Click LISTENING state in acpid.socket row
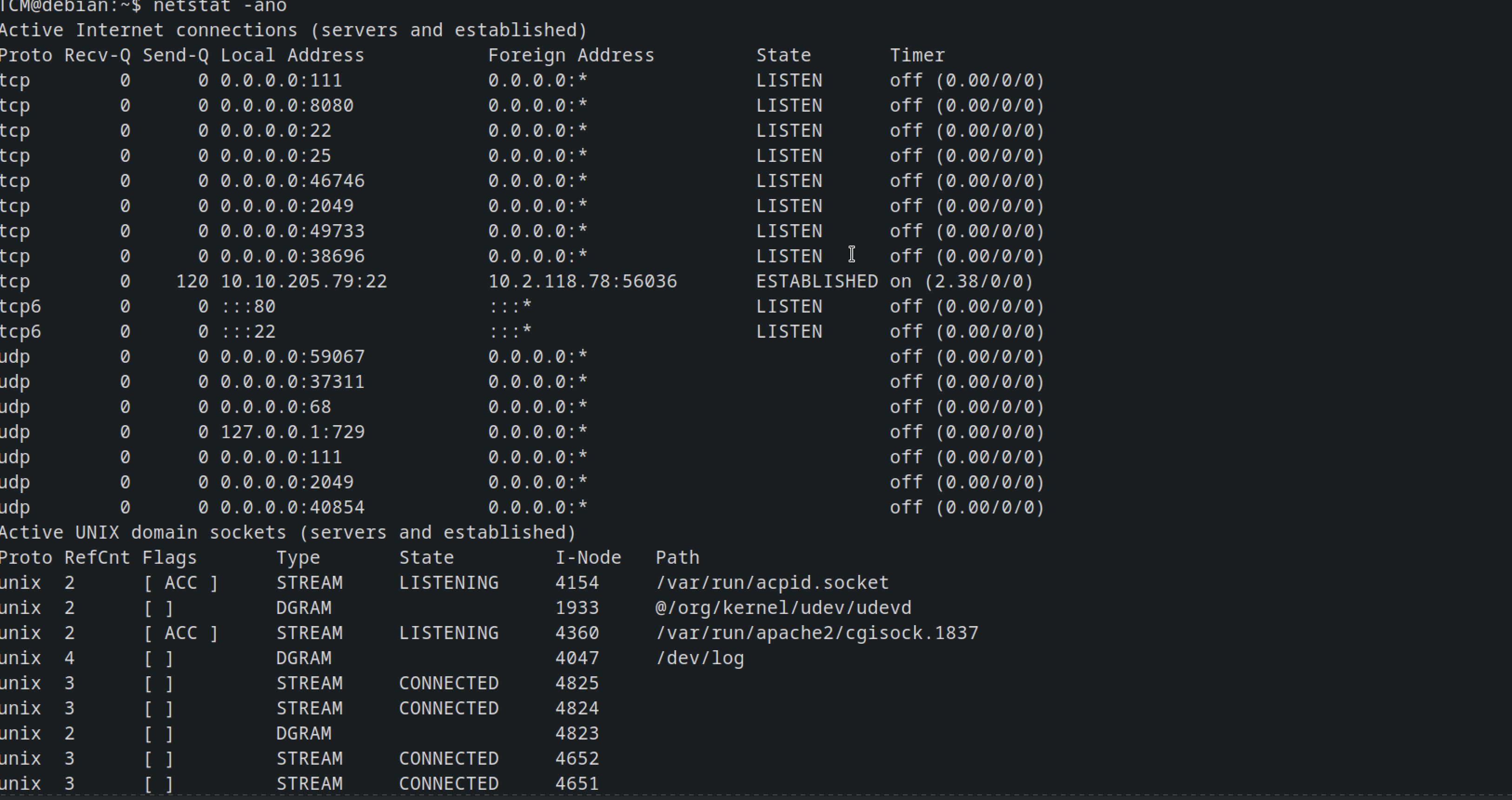 point(449,583)
